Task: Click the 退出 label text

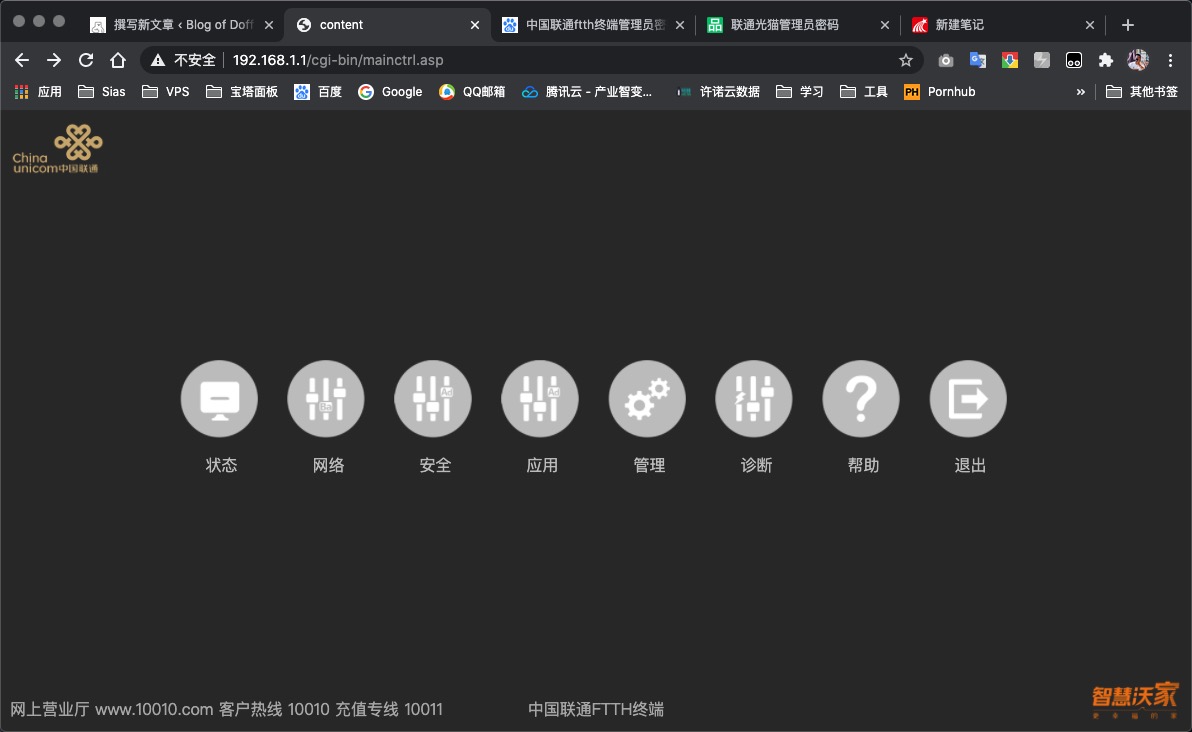Action: point(970,465)
